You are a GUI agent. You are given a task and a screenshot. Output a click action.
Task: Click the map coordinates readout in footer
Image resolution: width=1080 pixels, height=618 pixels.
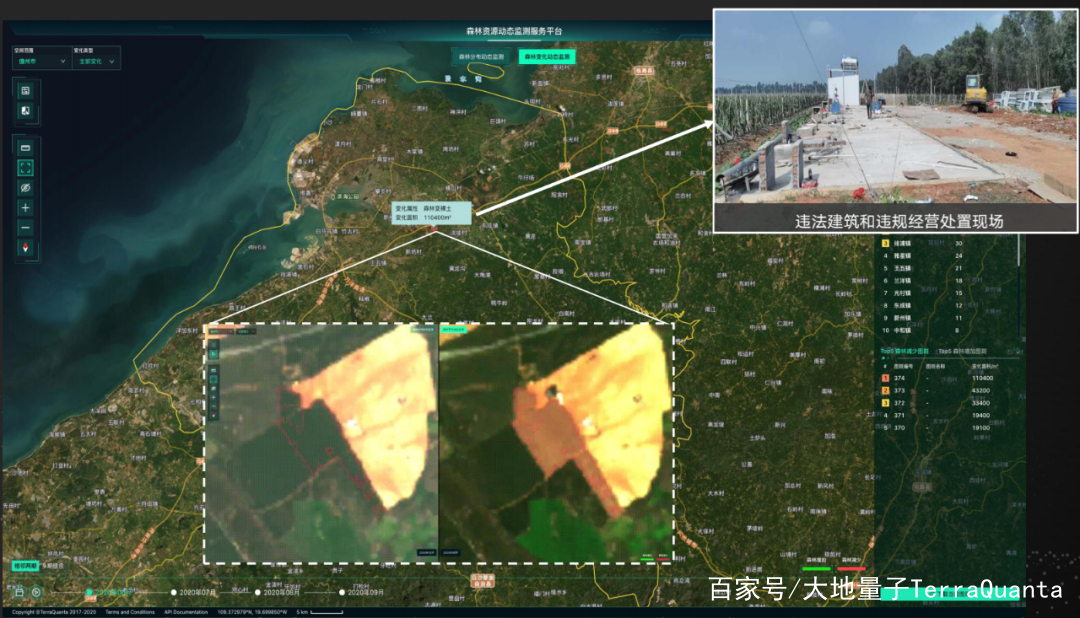[x=252, y=612]
